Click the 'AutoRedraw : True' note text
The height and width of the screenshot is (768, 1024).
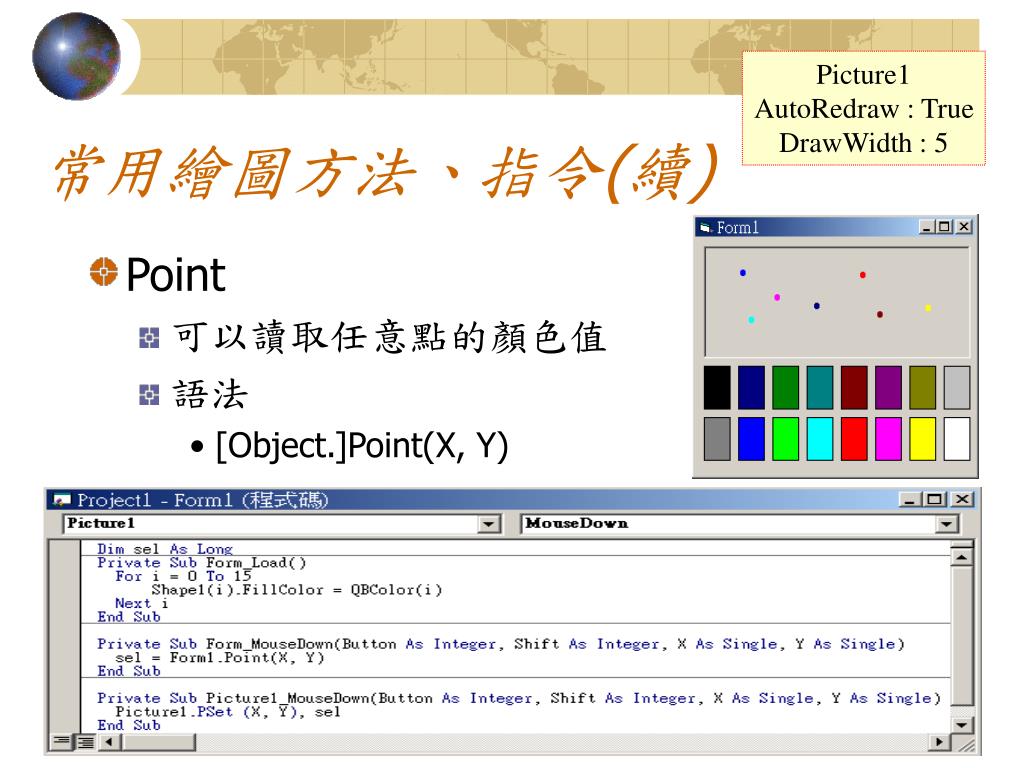863,109
